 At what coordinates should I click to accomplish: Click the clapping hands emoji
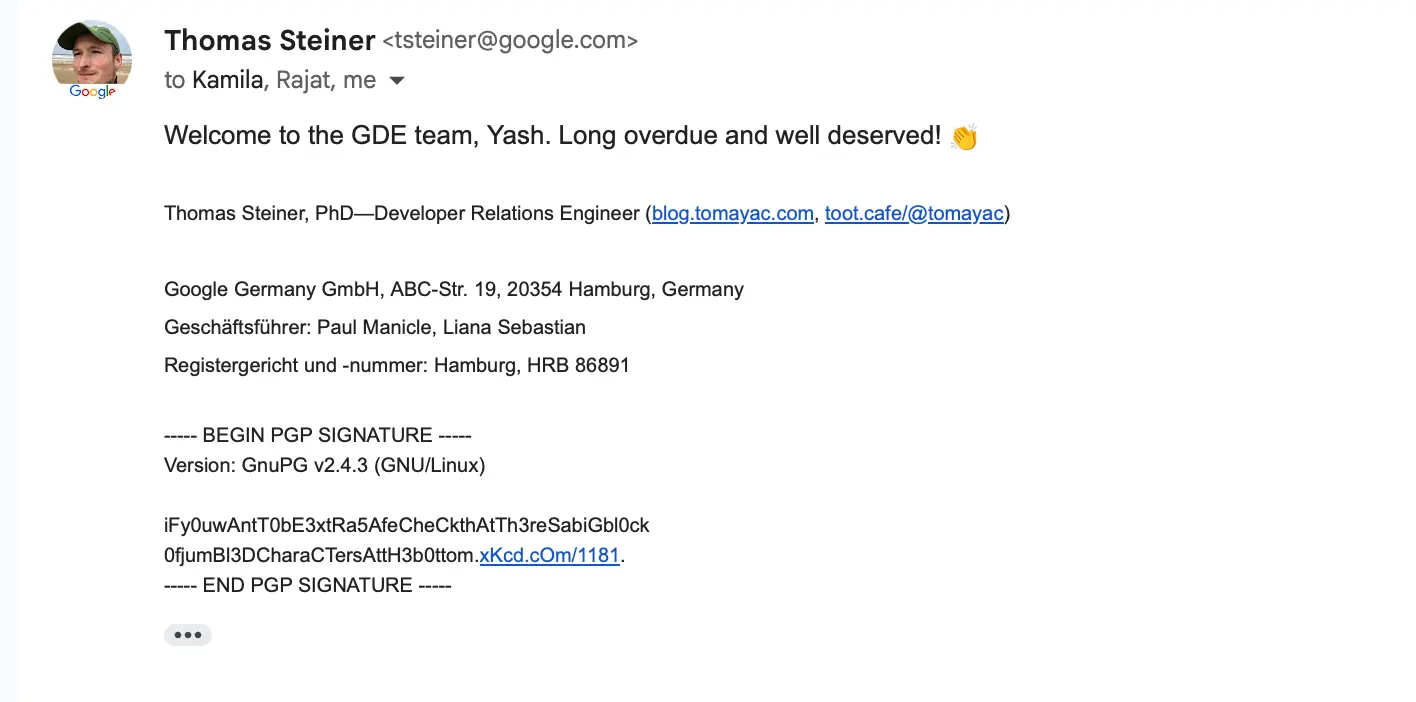coord(964,137)
